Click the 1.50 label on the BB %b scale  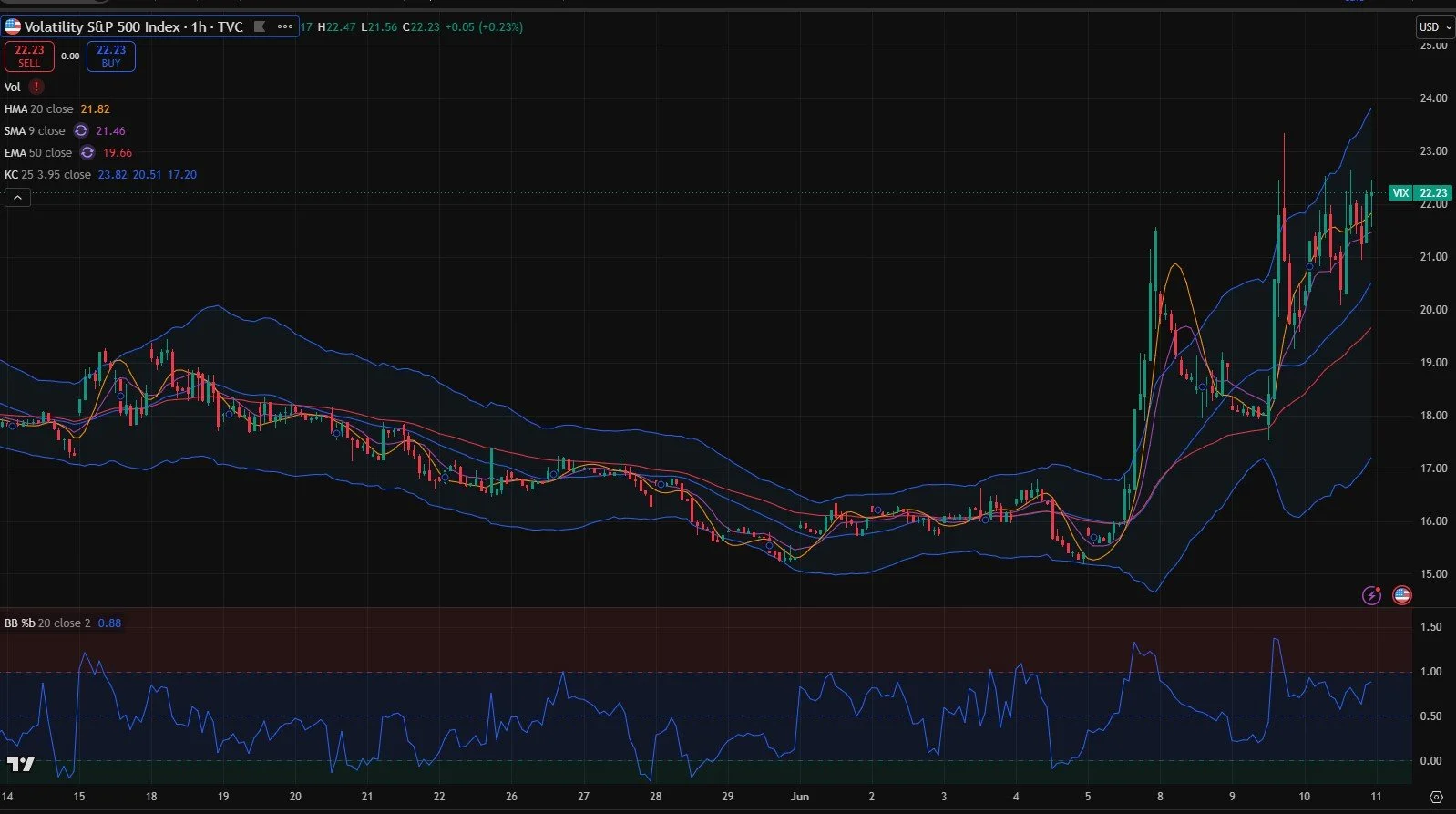[1431, 627]
